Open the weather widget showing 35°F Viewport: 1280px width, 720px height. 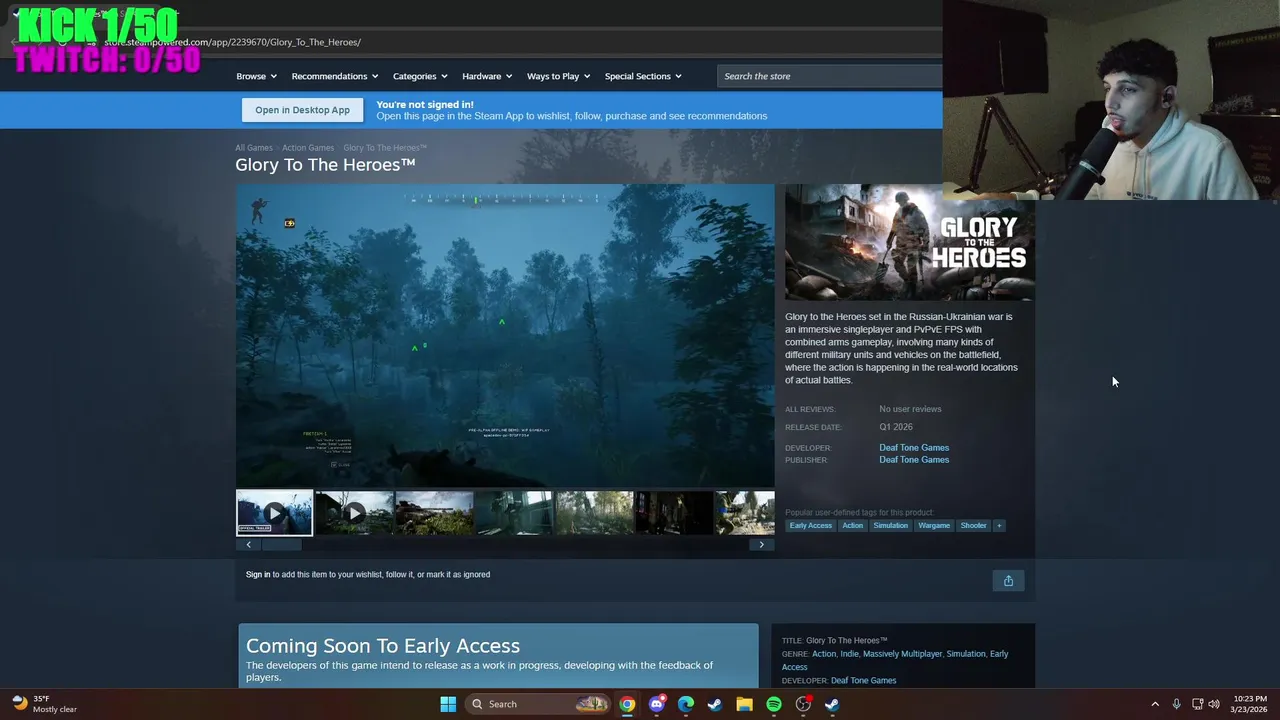(44, 704)
